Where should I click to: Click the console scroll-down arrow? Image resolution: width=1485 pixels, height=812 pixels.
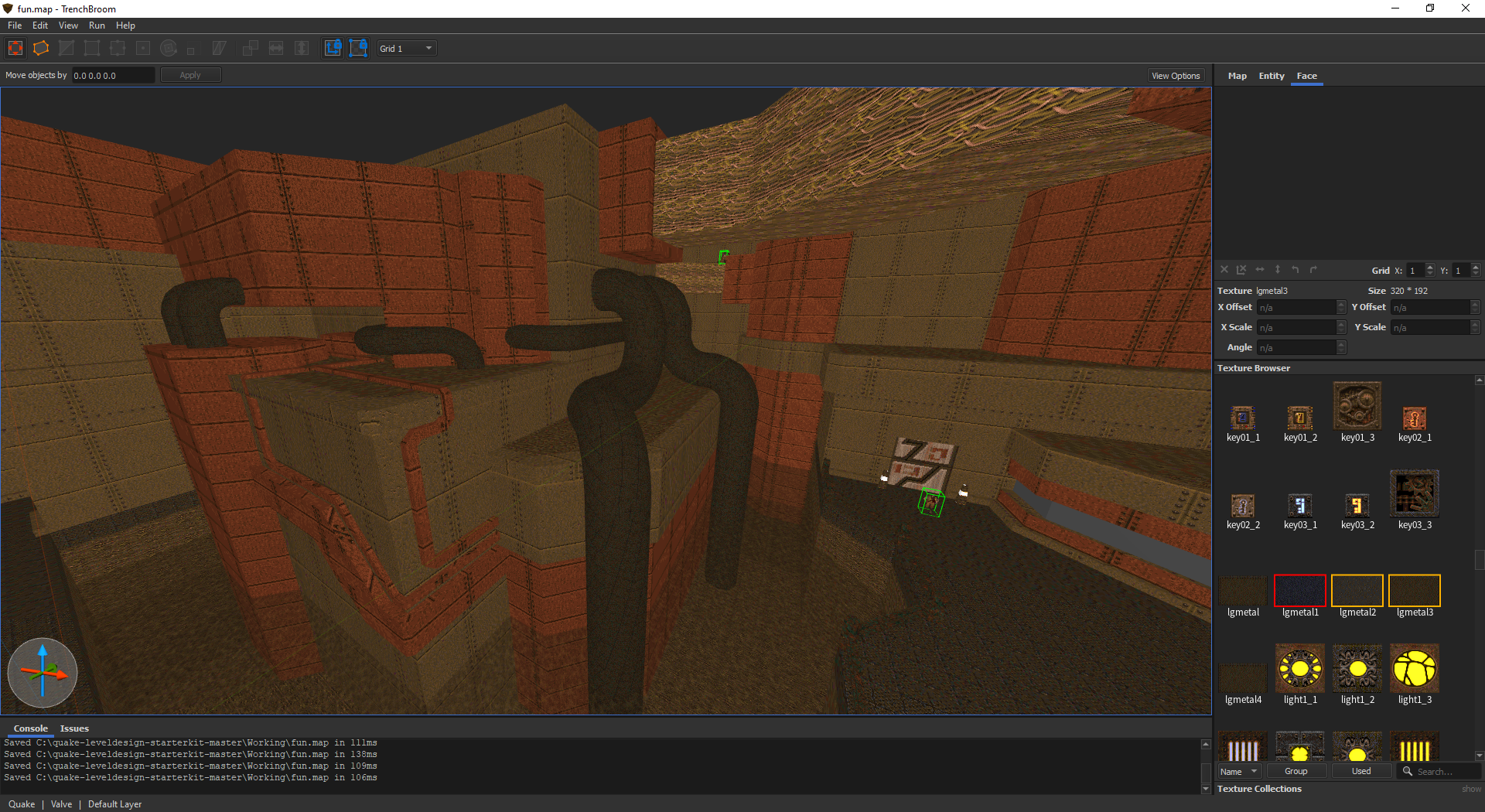(x=1206, y=789)
